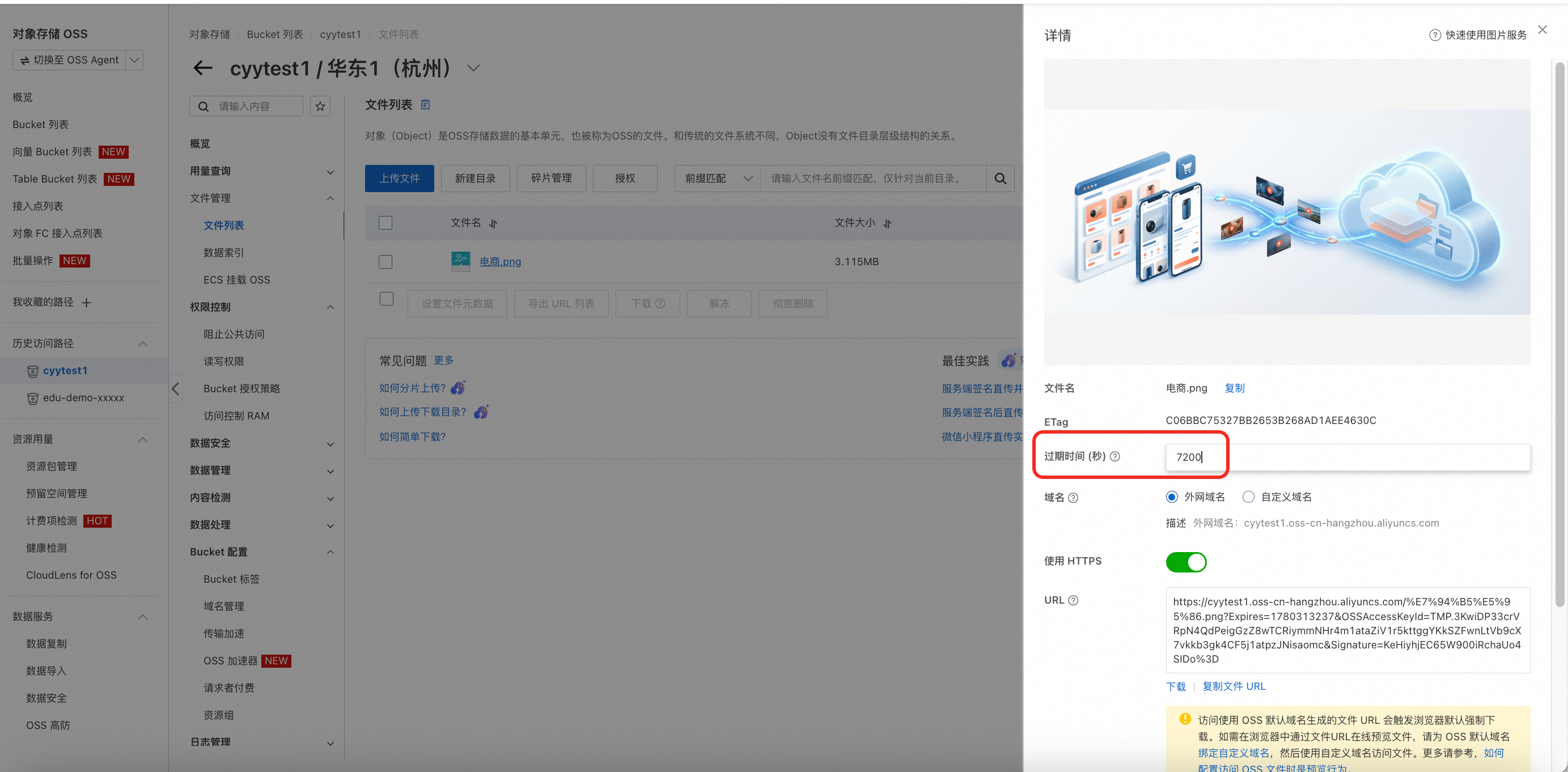Viewport: 1568px width, 772px height.
Task: Open the dropdown arrow beside 切换至 OSS Agent
Action: tap(134, 60)
